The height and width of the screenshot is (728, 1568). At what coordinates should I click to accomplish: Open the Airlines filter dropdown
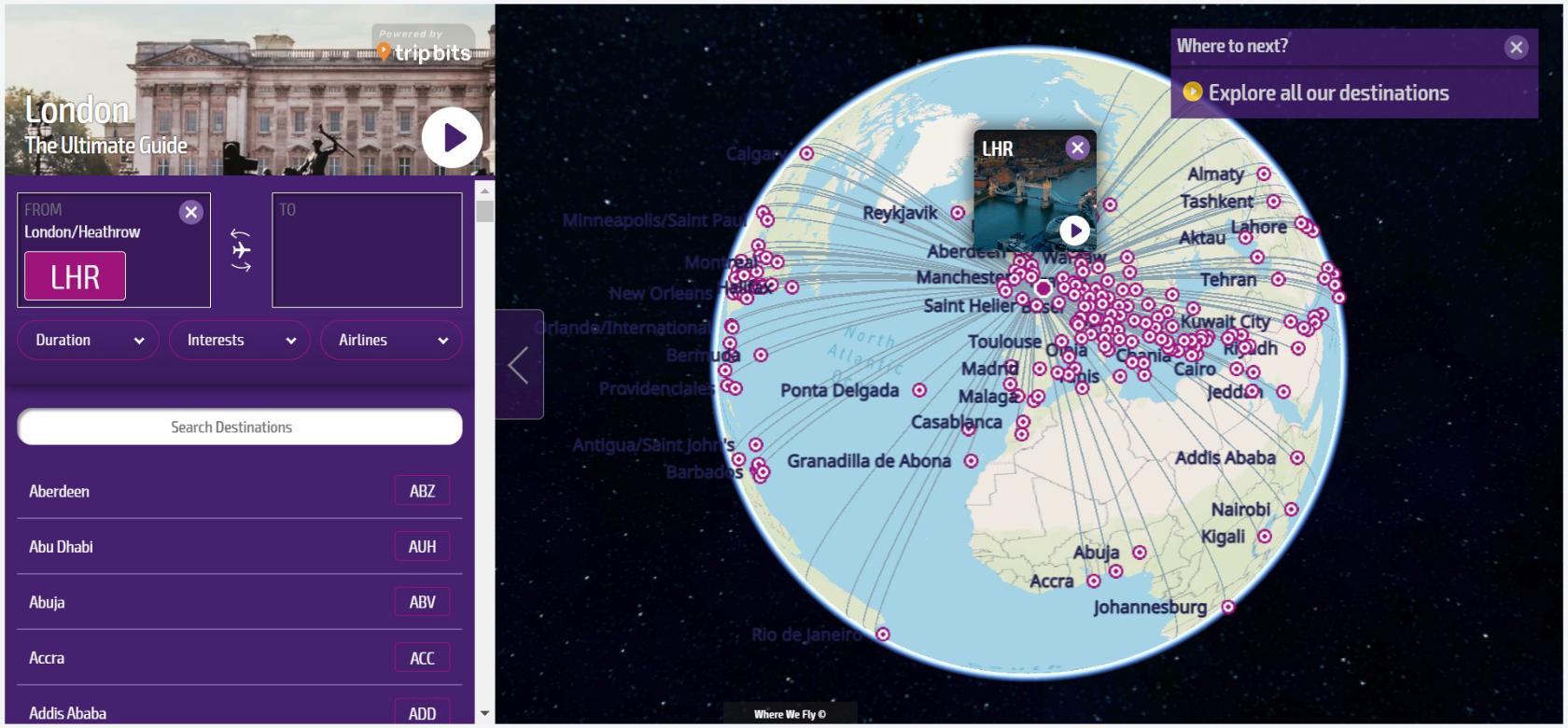(391, 341)
